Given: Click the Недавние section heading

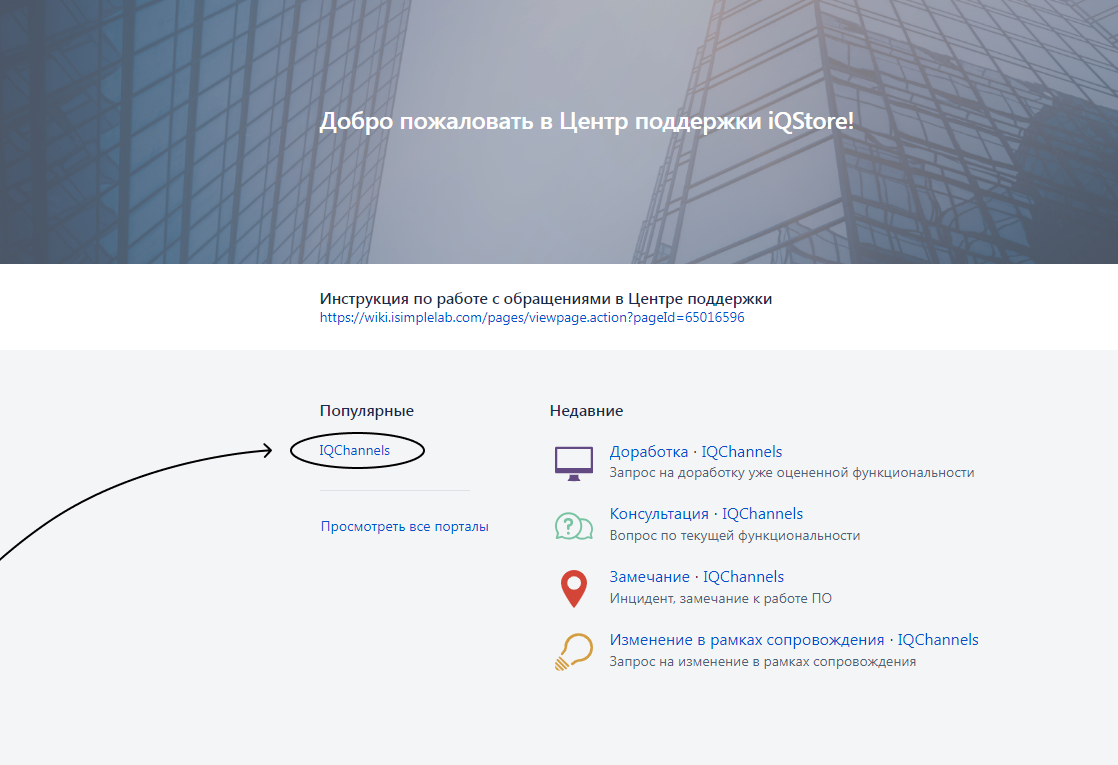Looking at the screenshot, I should 586,411.
